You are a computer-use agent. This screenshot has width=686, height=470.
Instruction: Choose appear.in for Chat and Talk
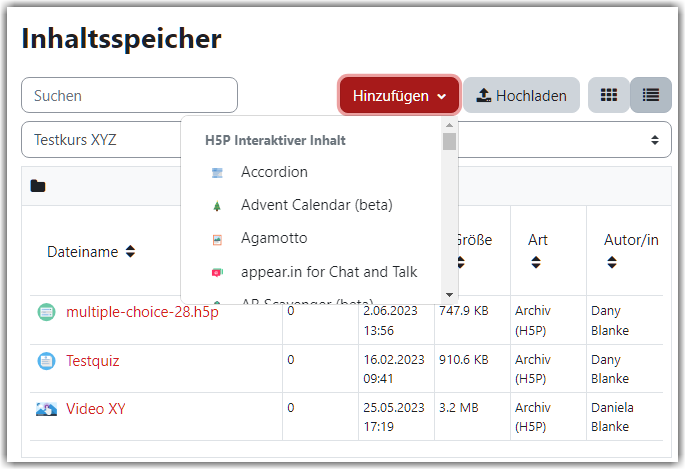point(329,272)
